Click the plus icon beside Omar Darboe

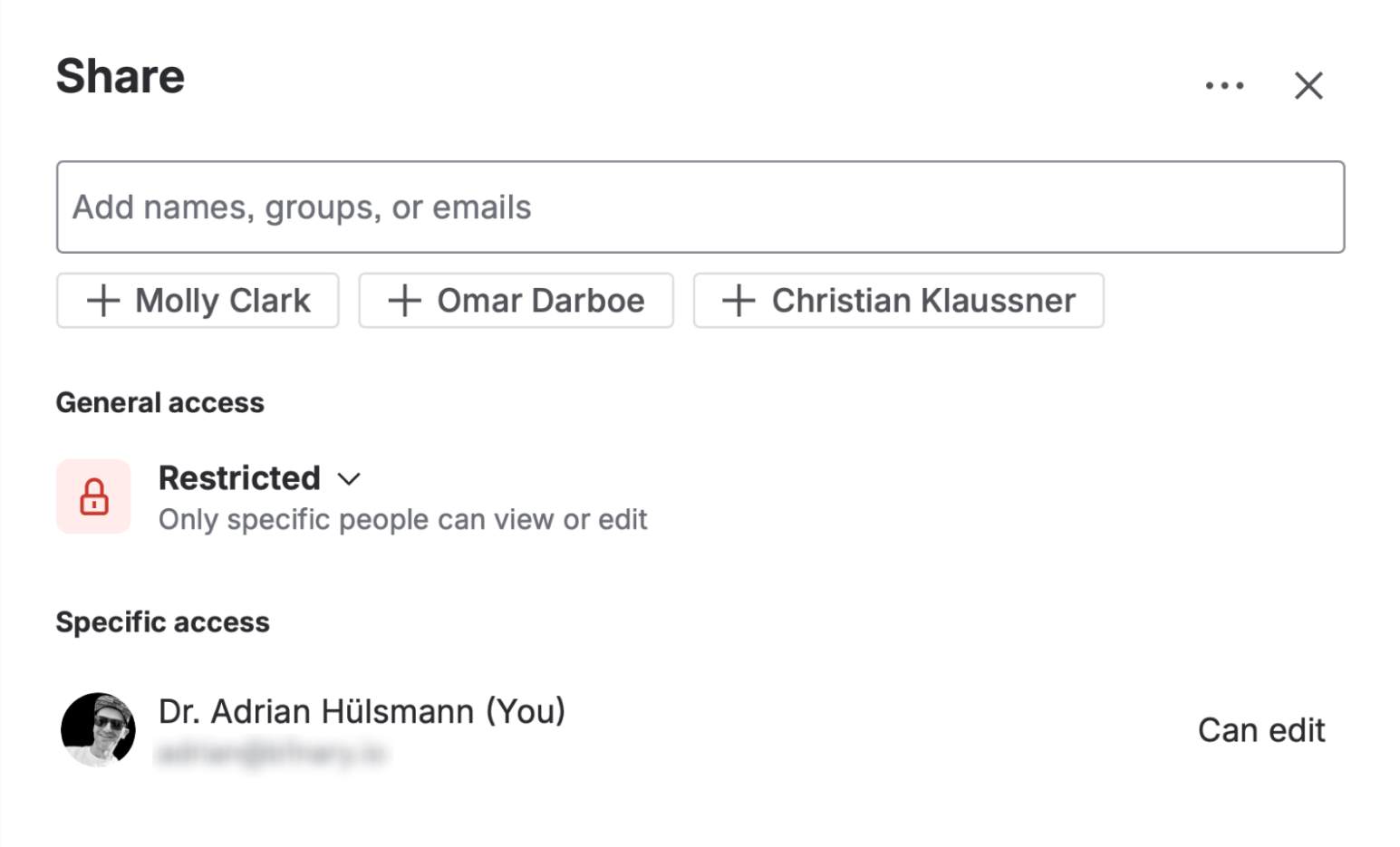click(405, 301)
